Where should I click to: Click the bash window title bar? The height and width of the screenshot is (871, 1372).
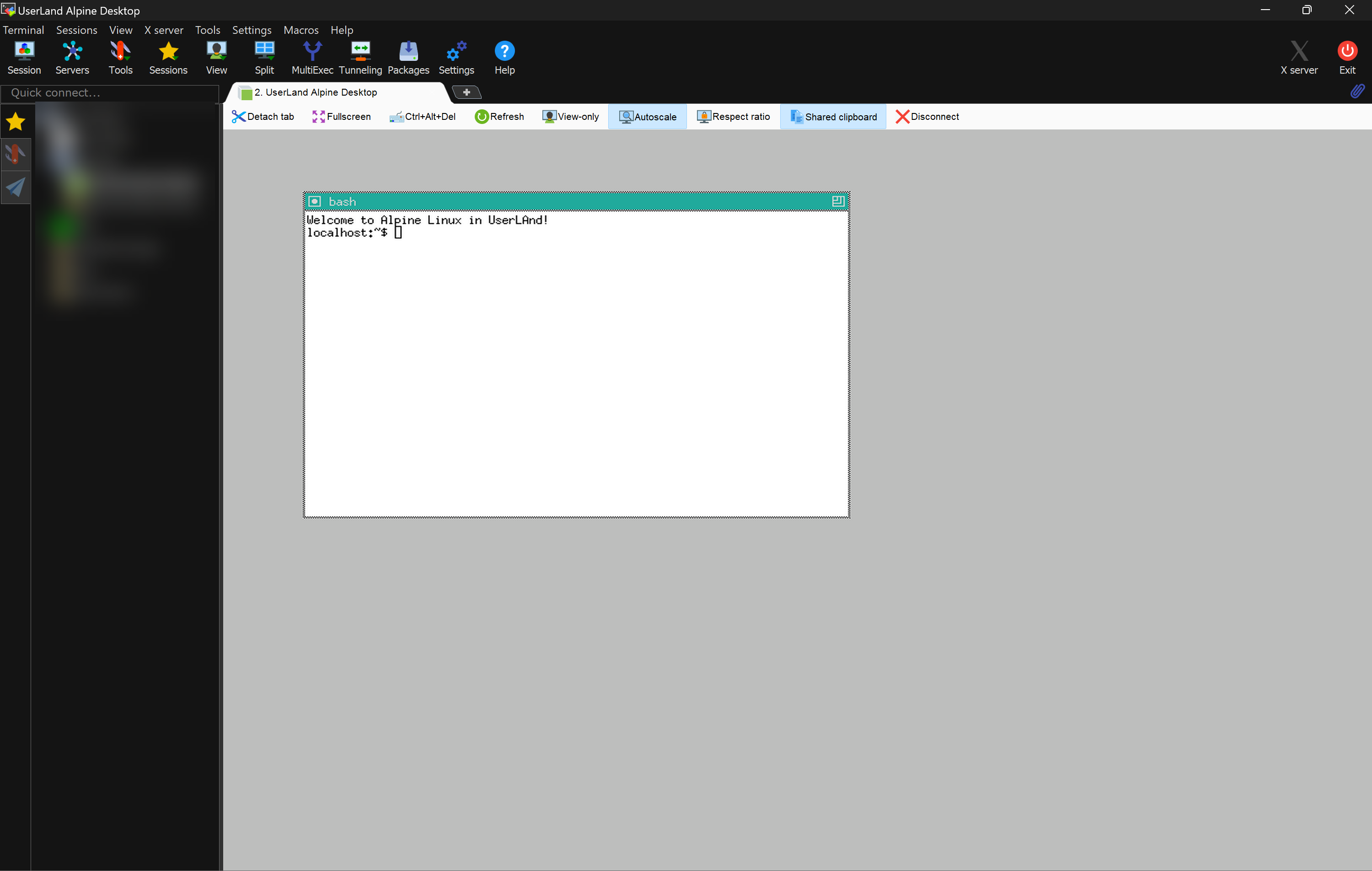(x=576, y=201)
